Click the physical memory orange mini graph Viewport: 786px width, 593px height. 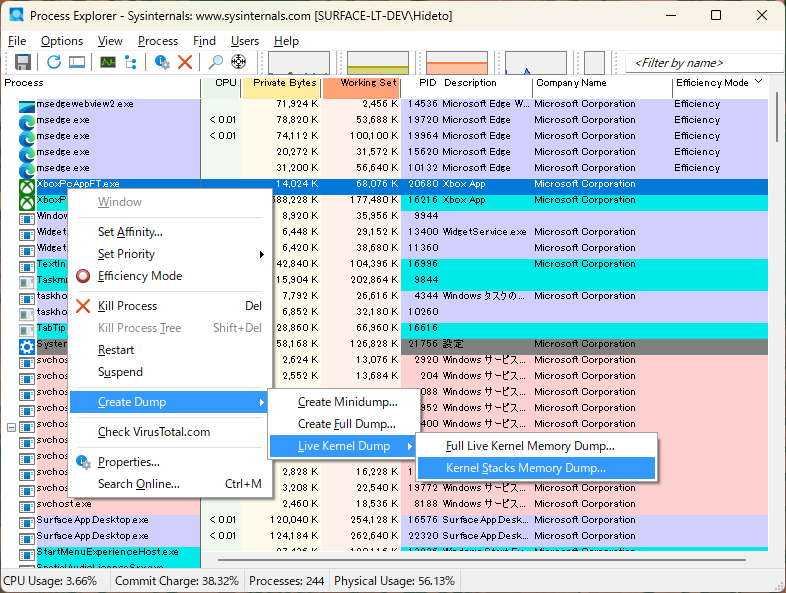[x=457, y=63]
